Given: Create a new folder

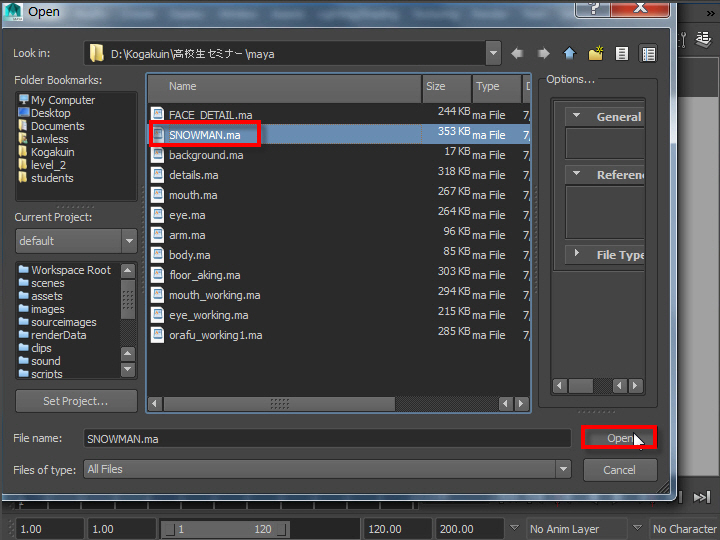Looking at the screenshot, I should tap(596, 53).
